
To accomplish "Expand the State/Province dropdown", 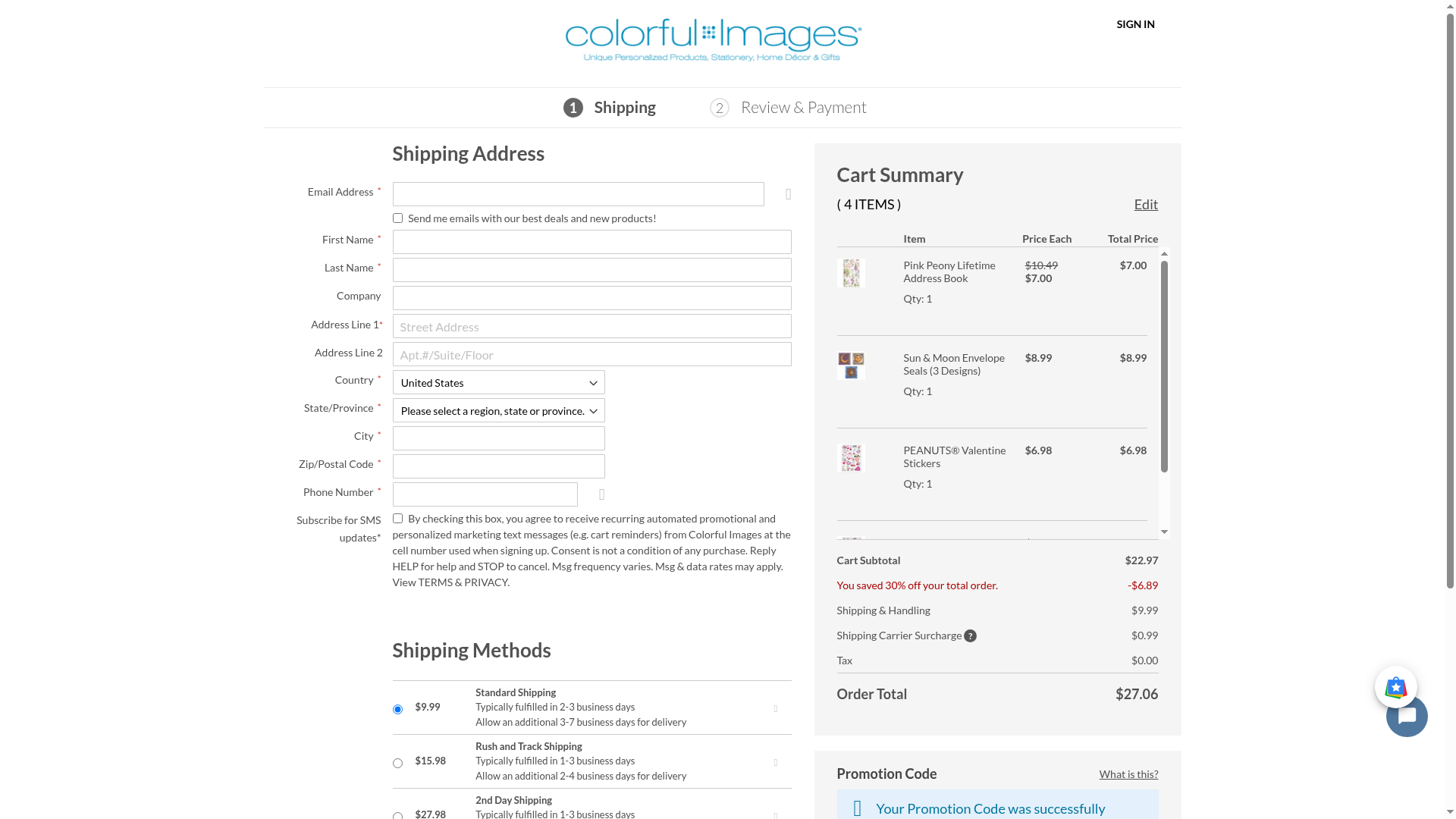I will tap(498, 411).
